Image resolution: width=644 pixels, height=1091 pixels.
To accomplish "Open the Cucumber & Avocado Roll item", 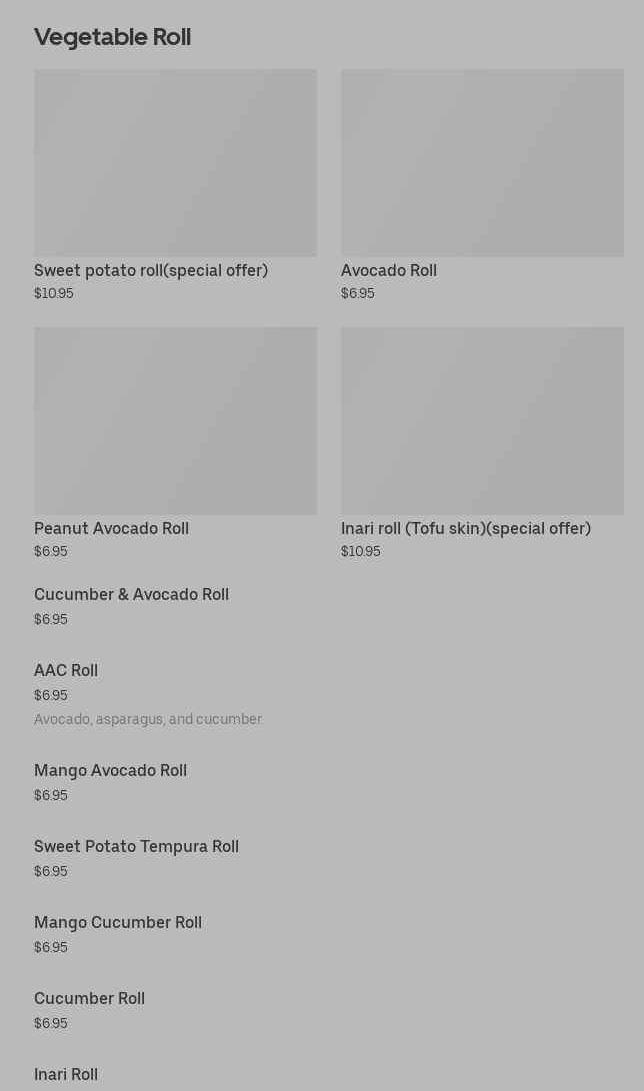I will click(x=131, y=595).
